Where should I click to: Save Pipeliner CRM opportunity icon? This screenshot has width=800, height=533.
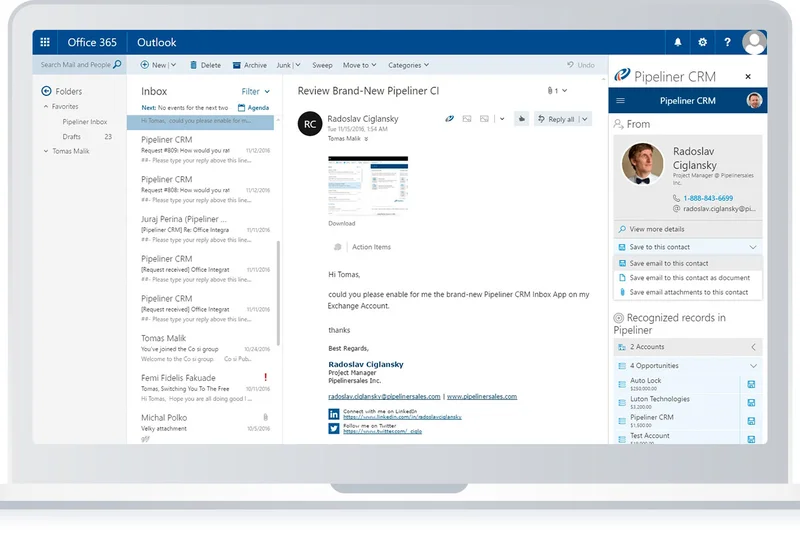(x=751, y=421)
